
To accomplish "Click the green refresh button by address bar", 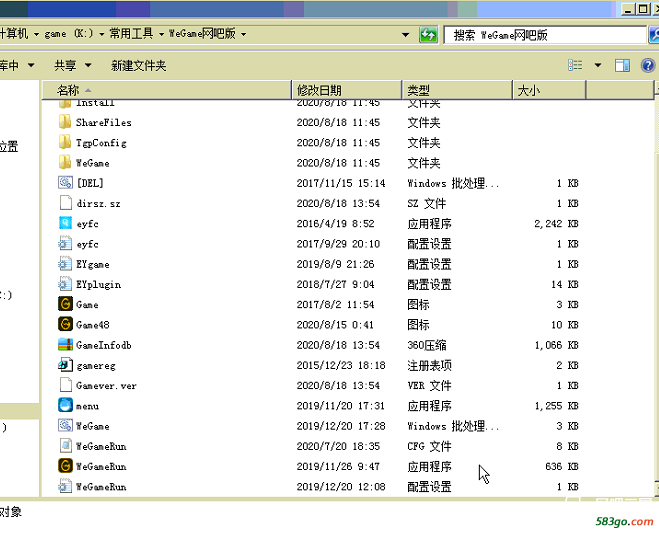I will coord(429,34).
